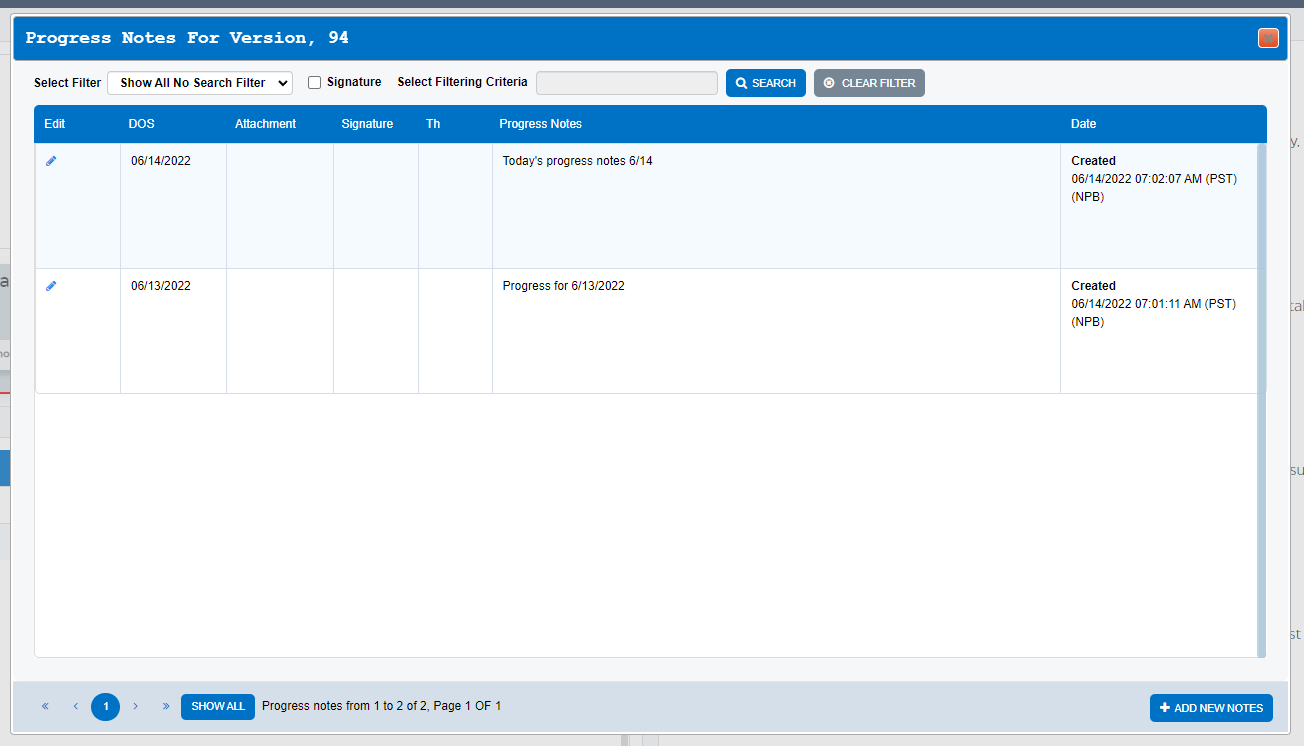1304x746 pixels.
Task: Click the Clear Filter button
Action: 869,83
